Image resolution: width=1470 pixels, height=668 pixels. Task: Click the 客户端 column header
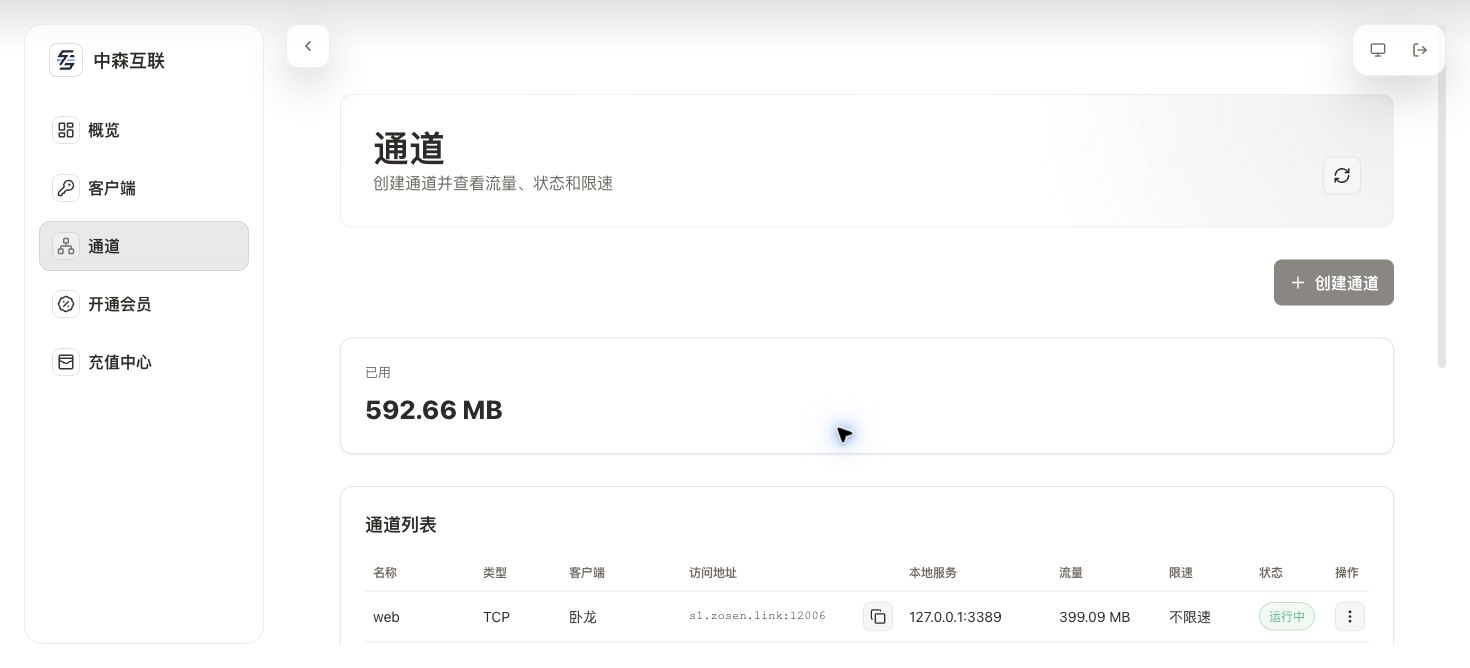[x=587, y=573]
